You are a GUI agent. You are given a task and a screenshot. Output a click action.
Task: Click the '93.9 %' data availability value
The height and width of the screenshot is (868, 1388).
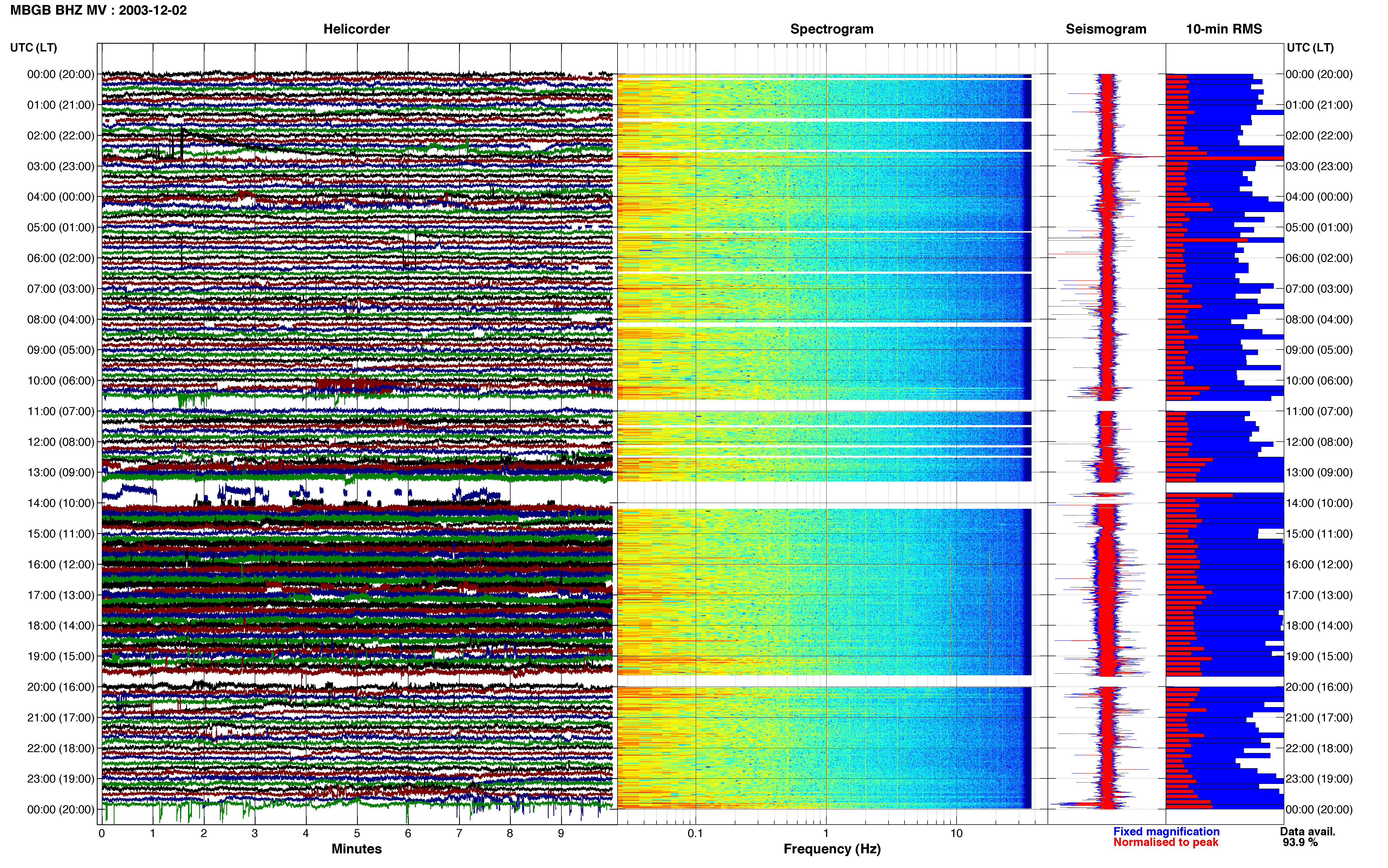click(x=1300, y=843)
